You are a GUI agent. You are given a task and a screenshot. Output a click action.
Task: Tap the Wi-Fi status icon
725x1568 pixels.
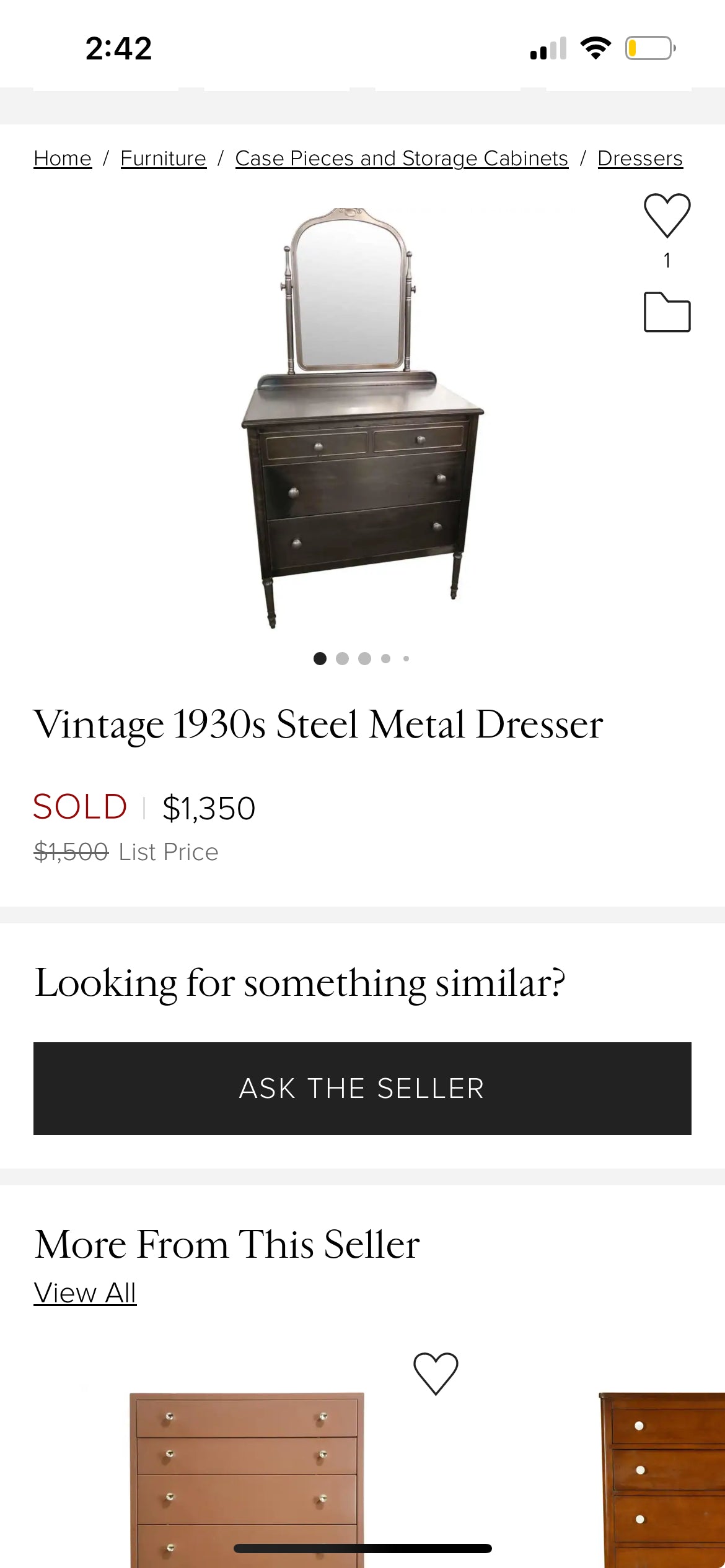click(x=595, y=48)
